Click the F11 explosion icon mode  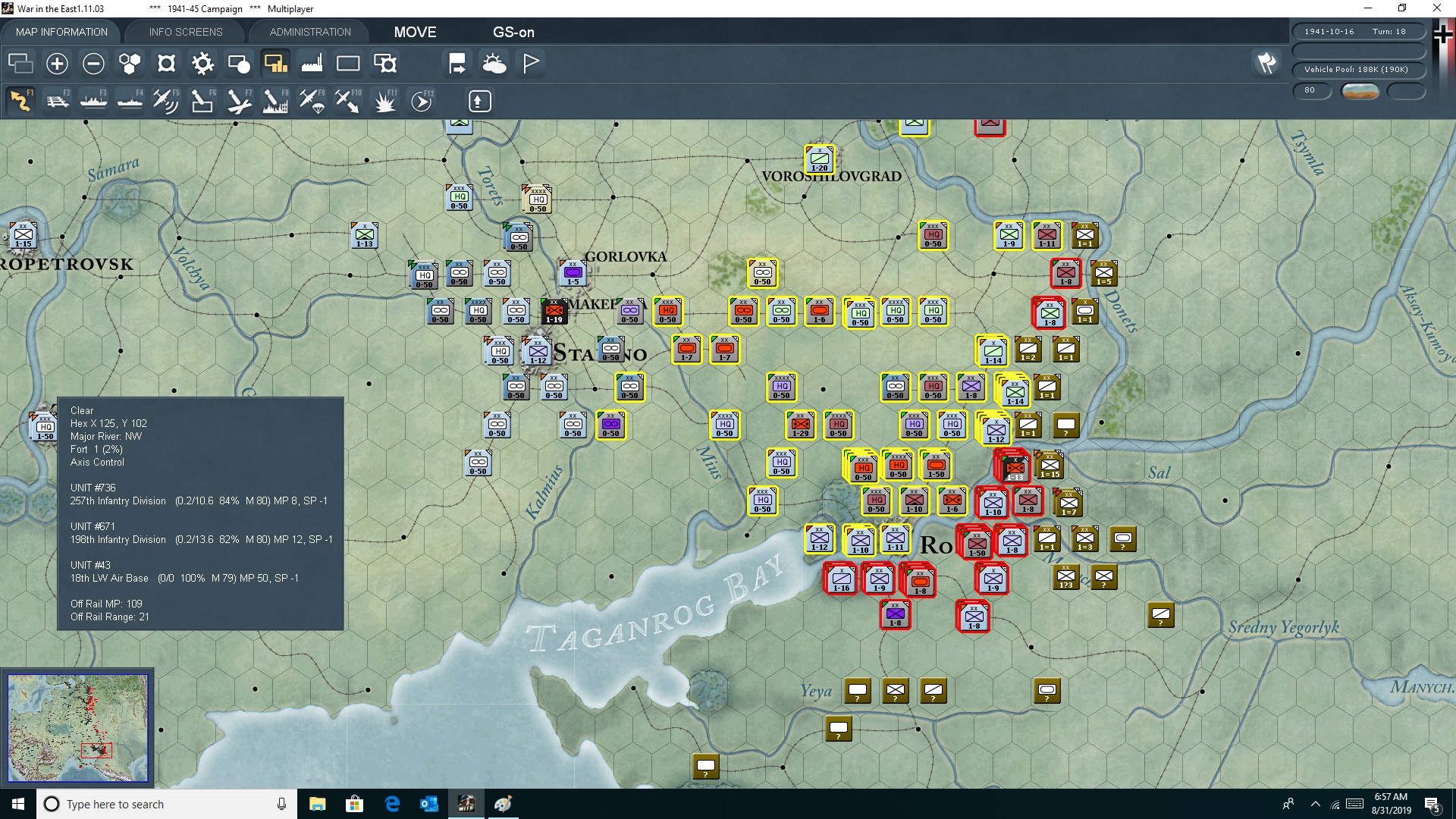[x=384, y=101]
